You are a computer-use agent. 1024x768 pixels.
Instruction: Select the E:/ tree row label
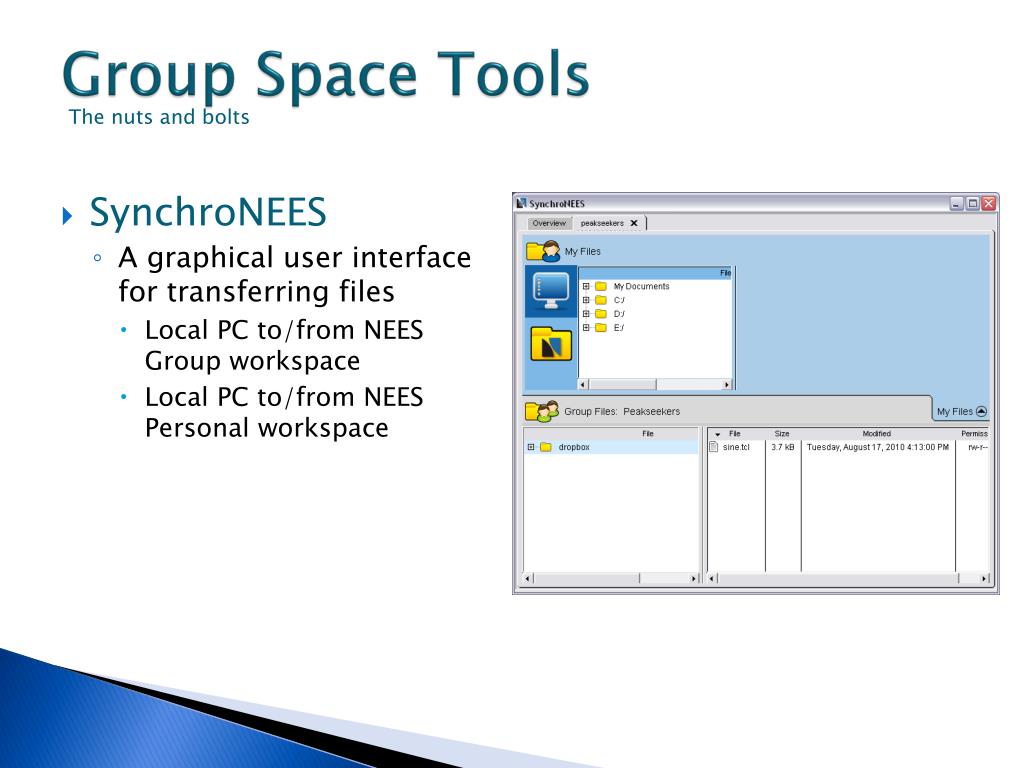click(x=619, y=327)
